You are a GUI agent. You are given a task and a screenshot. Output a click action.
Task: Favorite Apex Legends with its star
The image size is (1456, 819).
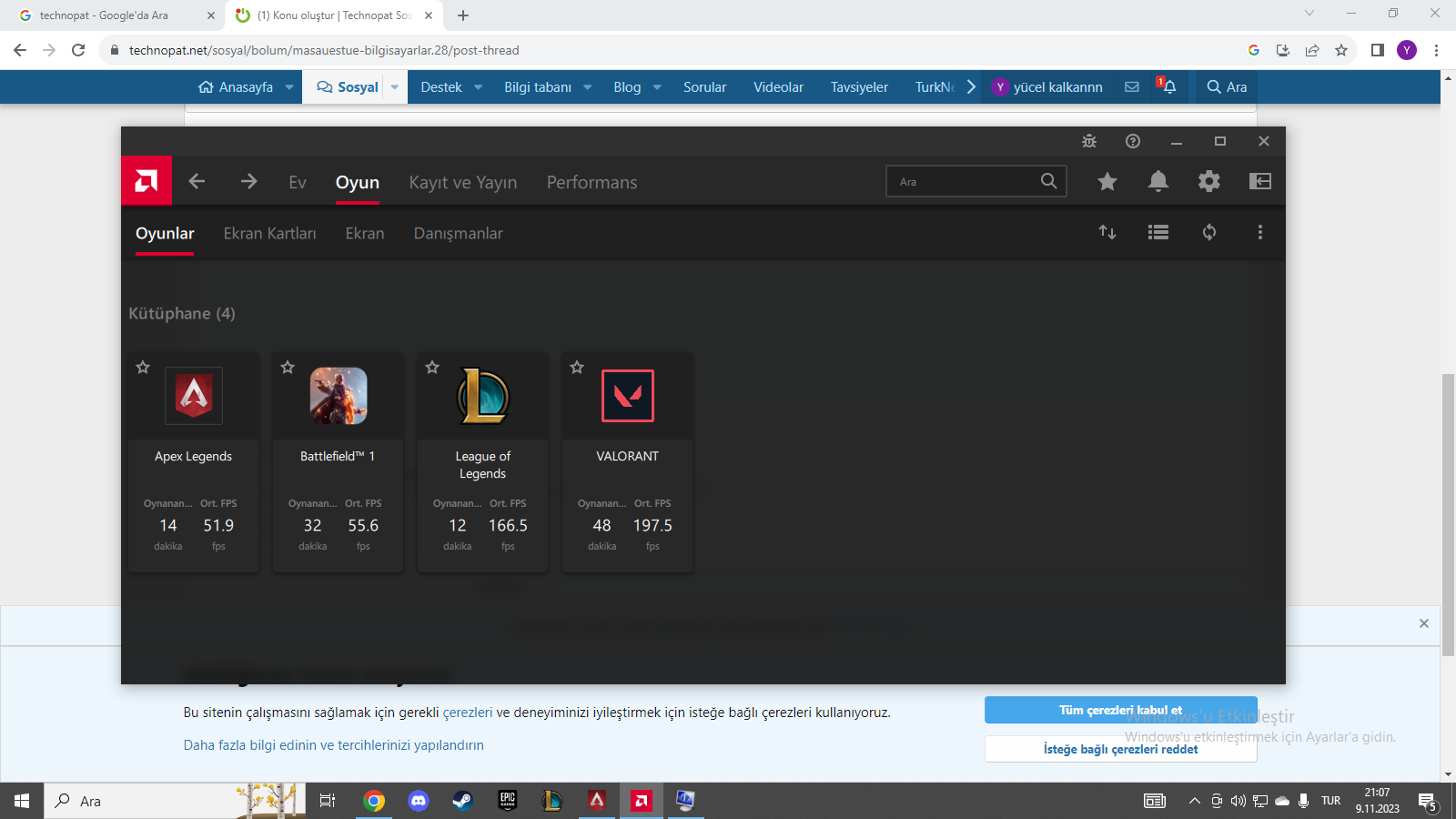click(143, 368)
